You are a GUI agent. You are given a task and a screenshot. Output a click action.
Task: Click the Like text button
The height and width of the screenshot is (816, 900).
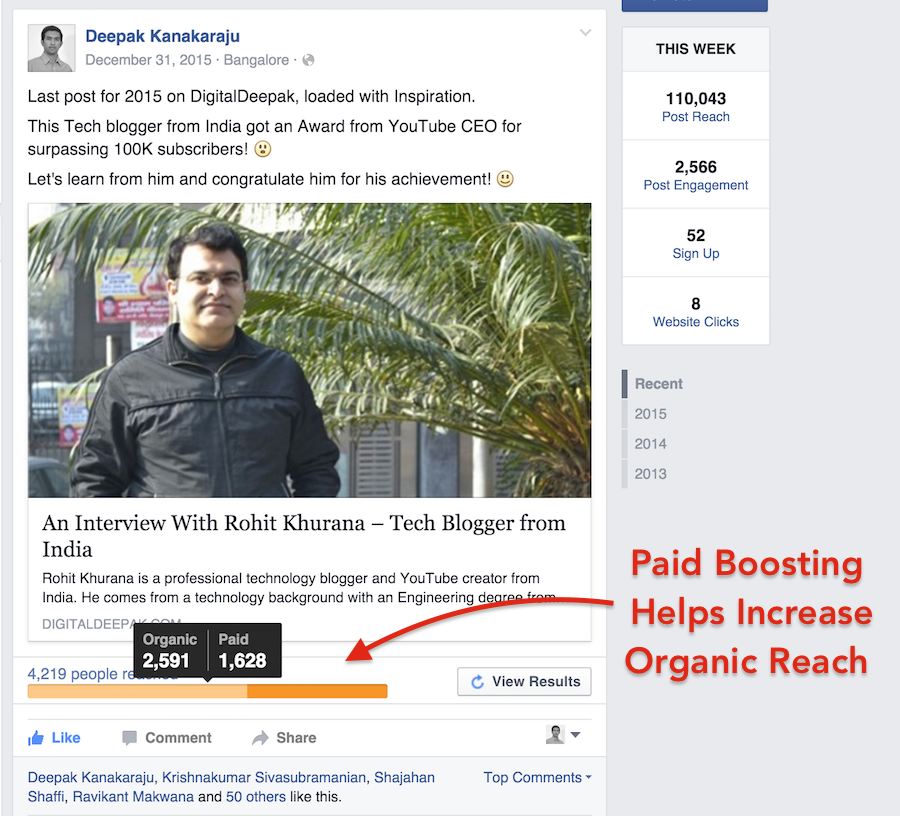tap(66, 738)
